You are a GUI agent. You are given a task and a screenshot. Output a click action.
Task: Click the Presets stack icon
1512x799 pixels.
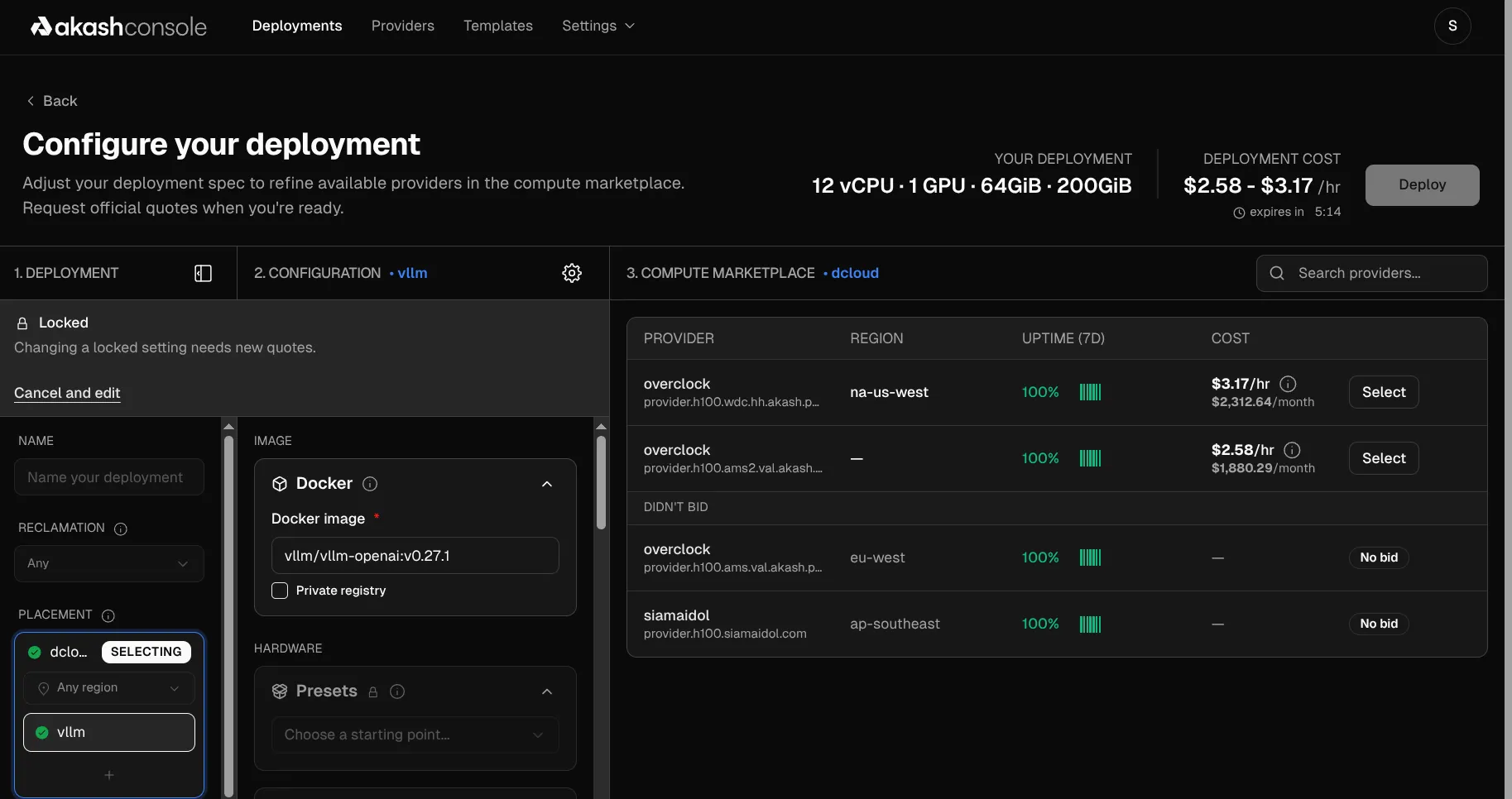pyautogui.click(x=280, y=691)
